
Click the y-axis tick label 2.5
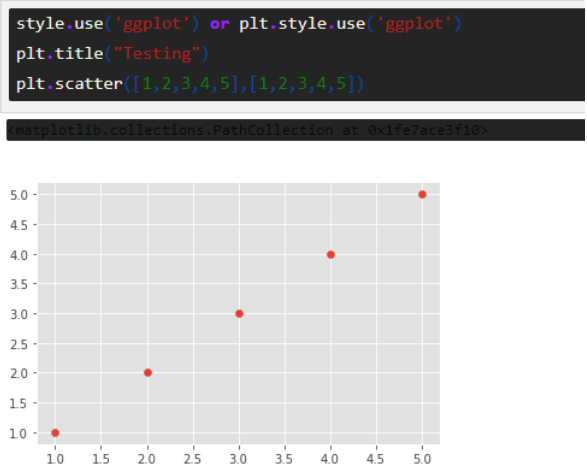[19, 344]
